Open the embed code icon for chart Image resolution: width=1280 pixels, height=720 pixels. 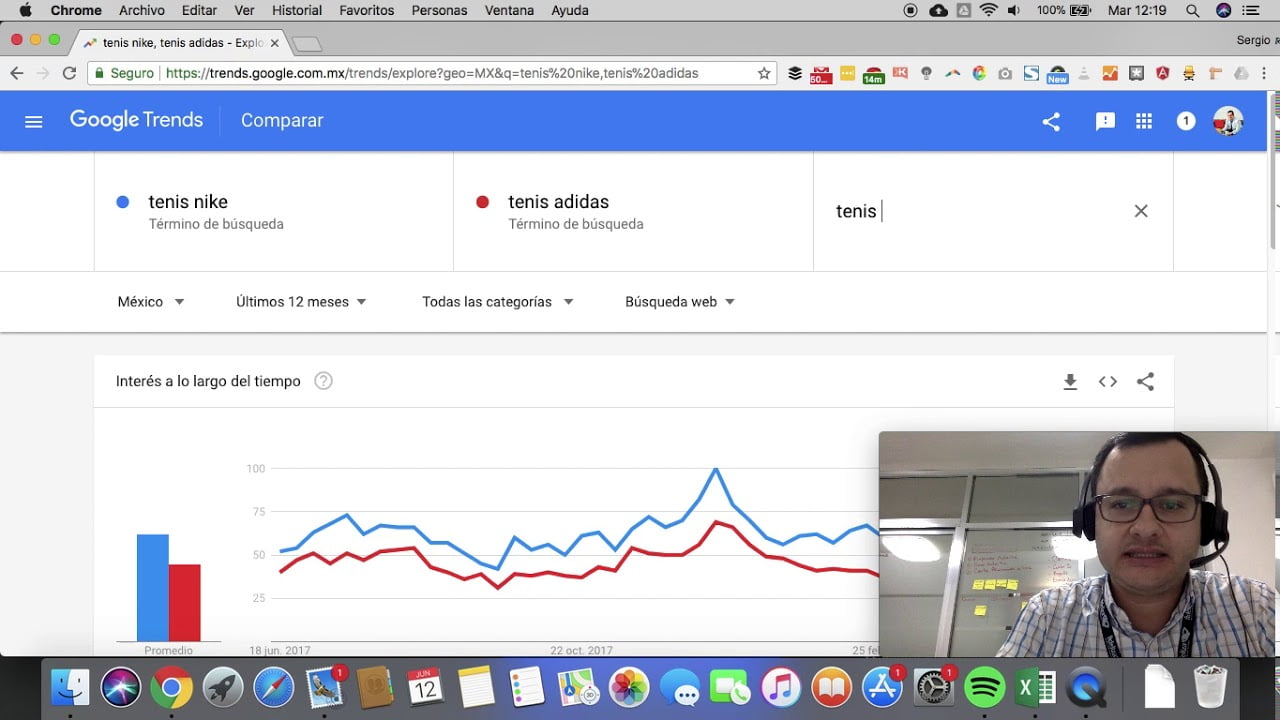[x=1107, y=381]
